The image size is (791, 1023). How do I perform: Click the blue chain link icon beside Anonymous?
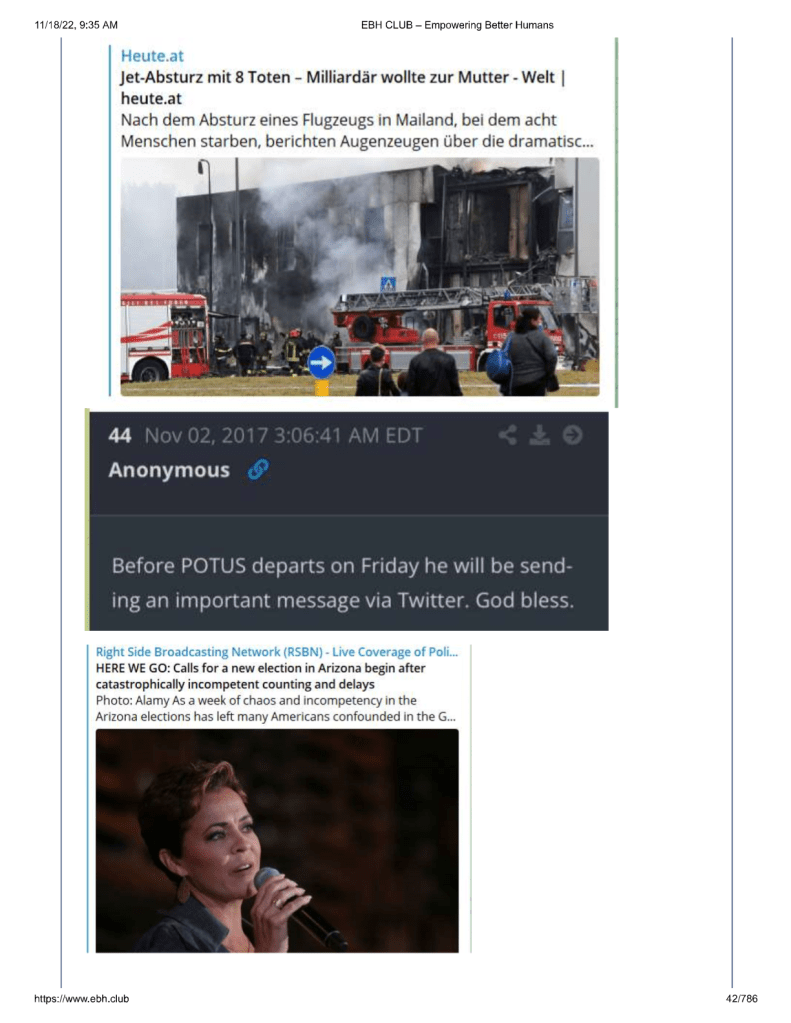click(x=258, y=469)
